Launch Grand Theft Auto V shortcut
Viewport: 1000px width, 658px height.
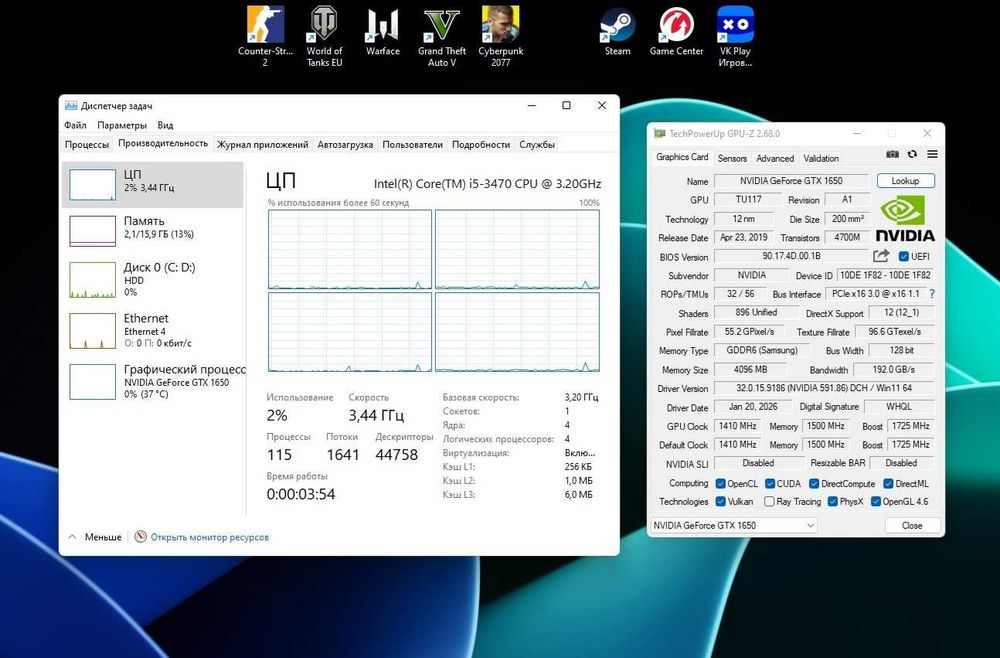click(442, 36)
